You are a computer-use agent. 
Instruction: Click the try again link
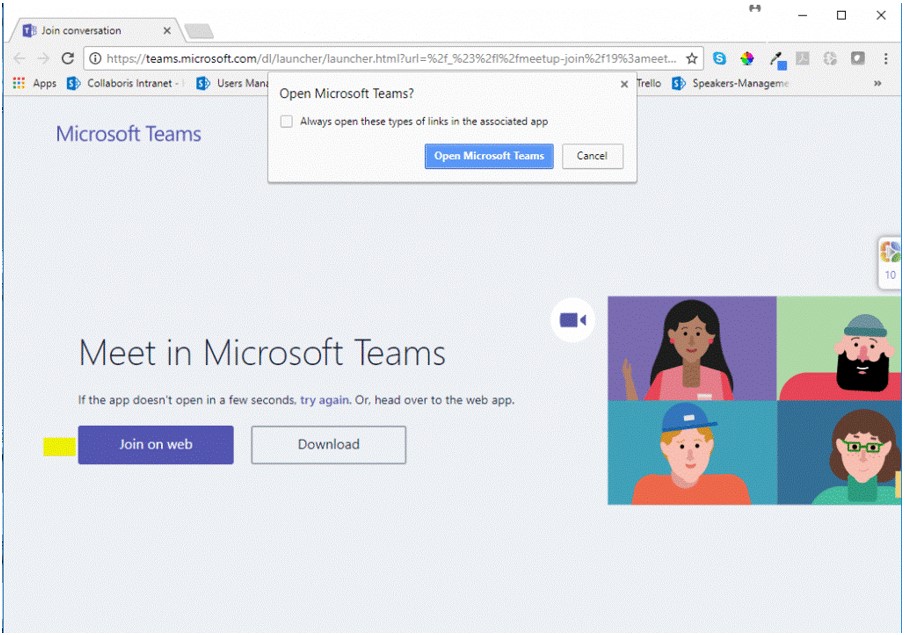point(324,400)
